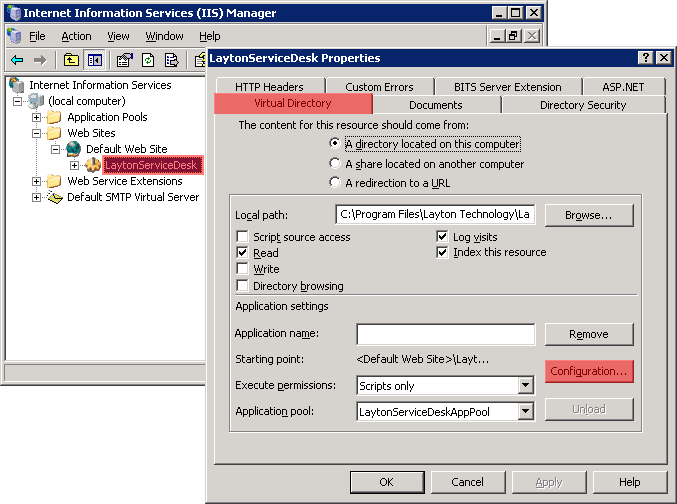The height and width of the screenshot is (504, 677).
Task: Click into the Application name text field
Action: tap(446, 334)
